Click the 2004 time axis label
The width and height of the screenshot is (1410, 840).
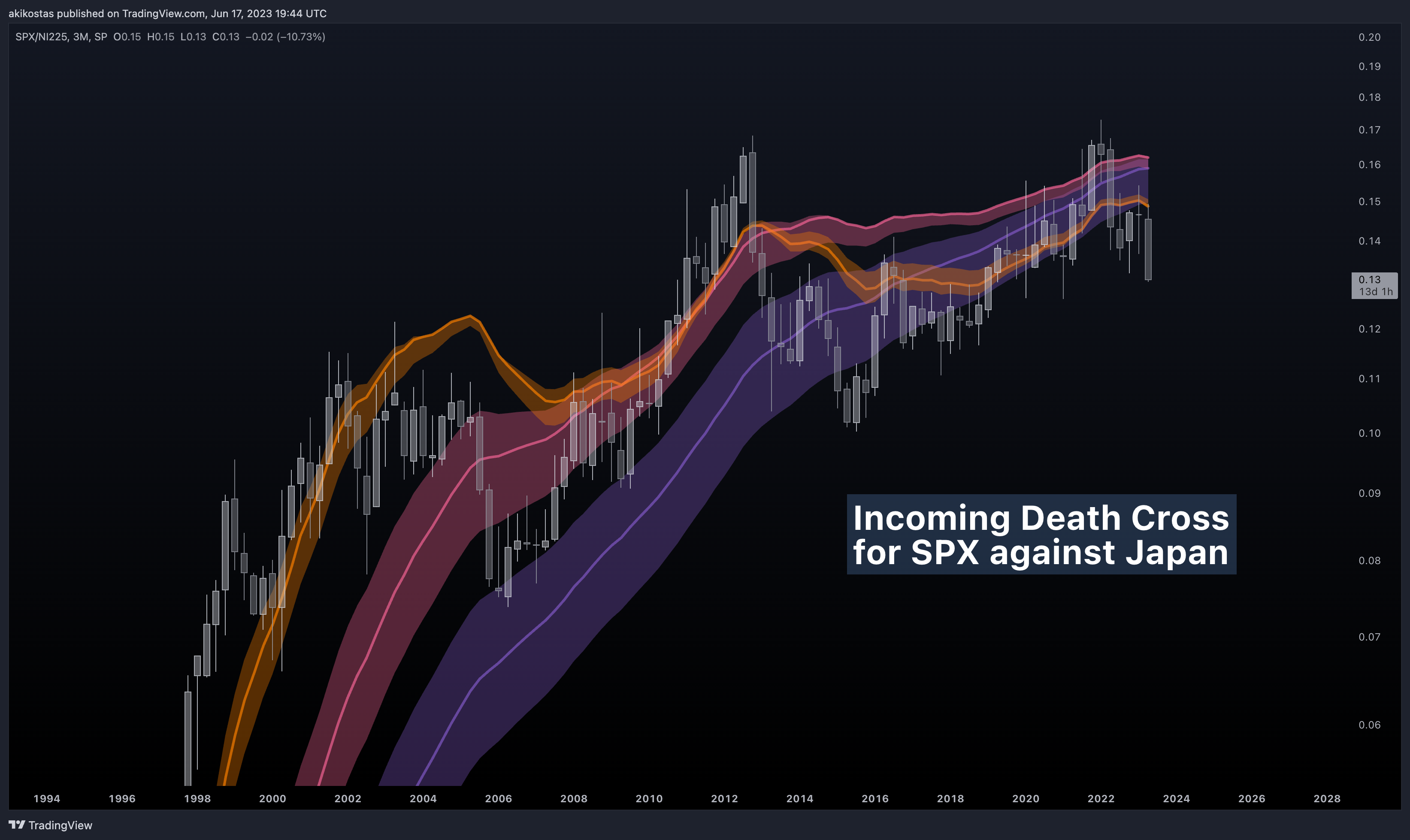423,799
